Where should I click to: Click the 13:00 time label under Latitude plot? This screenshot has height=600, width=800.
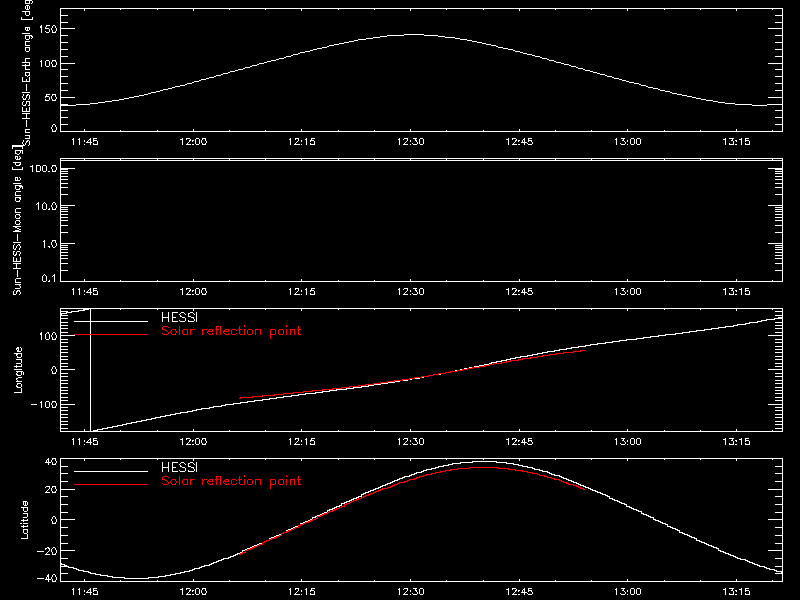pyautogui.click(x=628, y=592)
